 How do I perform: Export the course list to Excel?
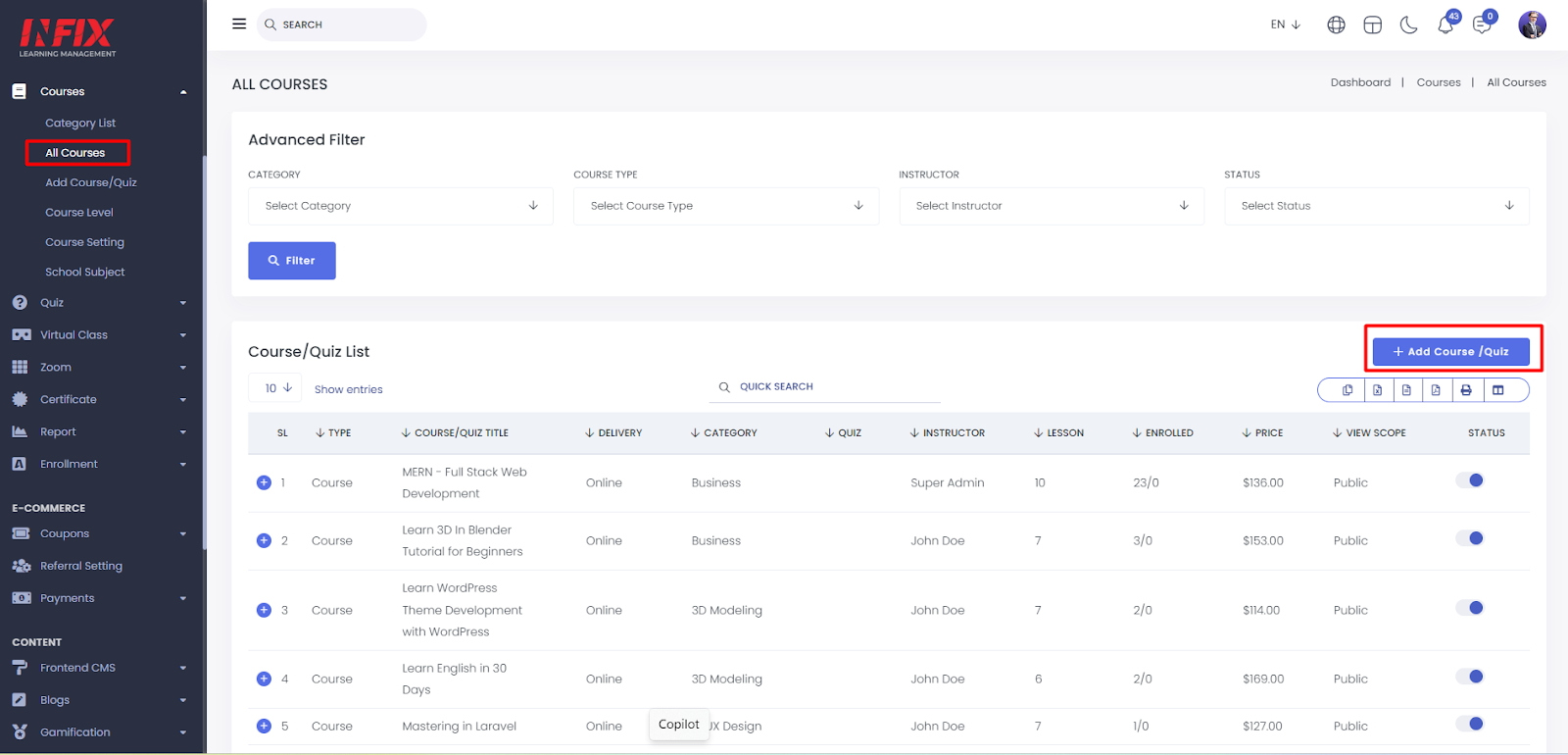pyautogui.click(x=1377, y=390)
